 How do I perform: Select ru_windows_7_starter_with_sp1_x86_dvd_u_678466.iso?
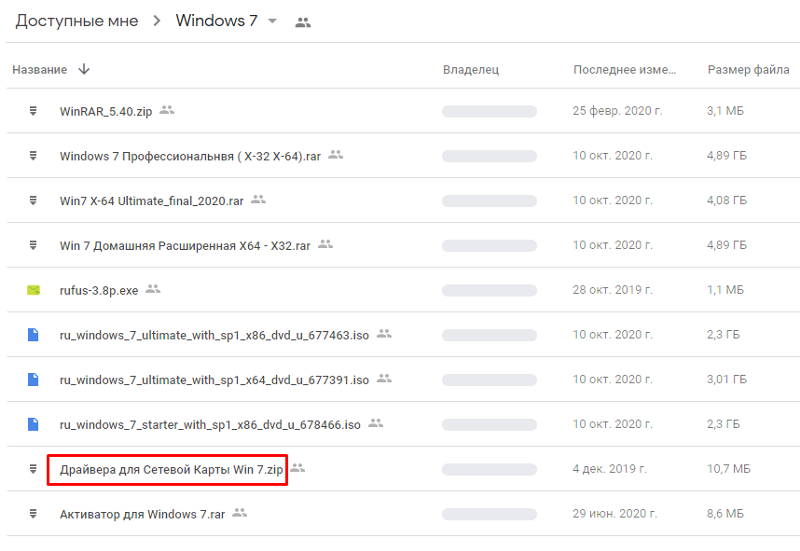(210, 425)
